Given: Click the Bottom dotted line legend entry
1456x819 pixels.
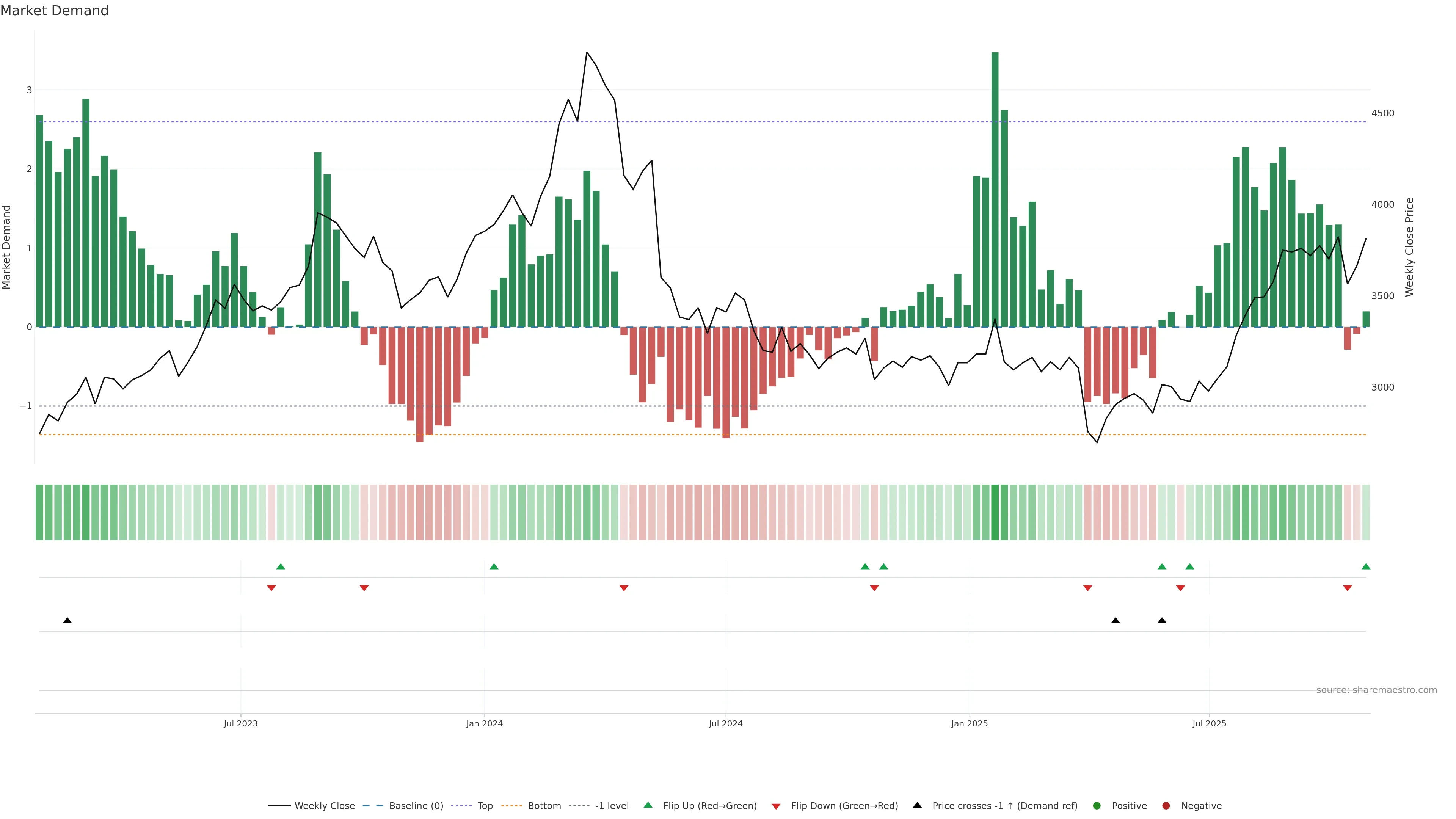Looking at the screenshot, I should tap(544, 806).
